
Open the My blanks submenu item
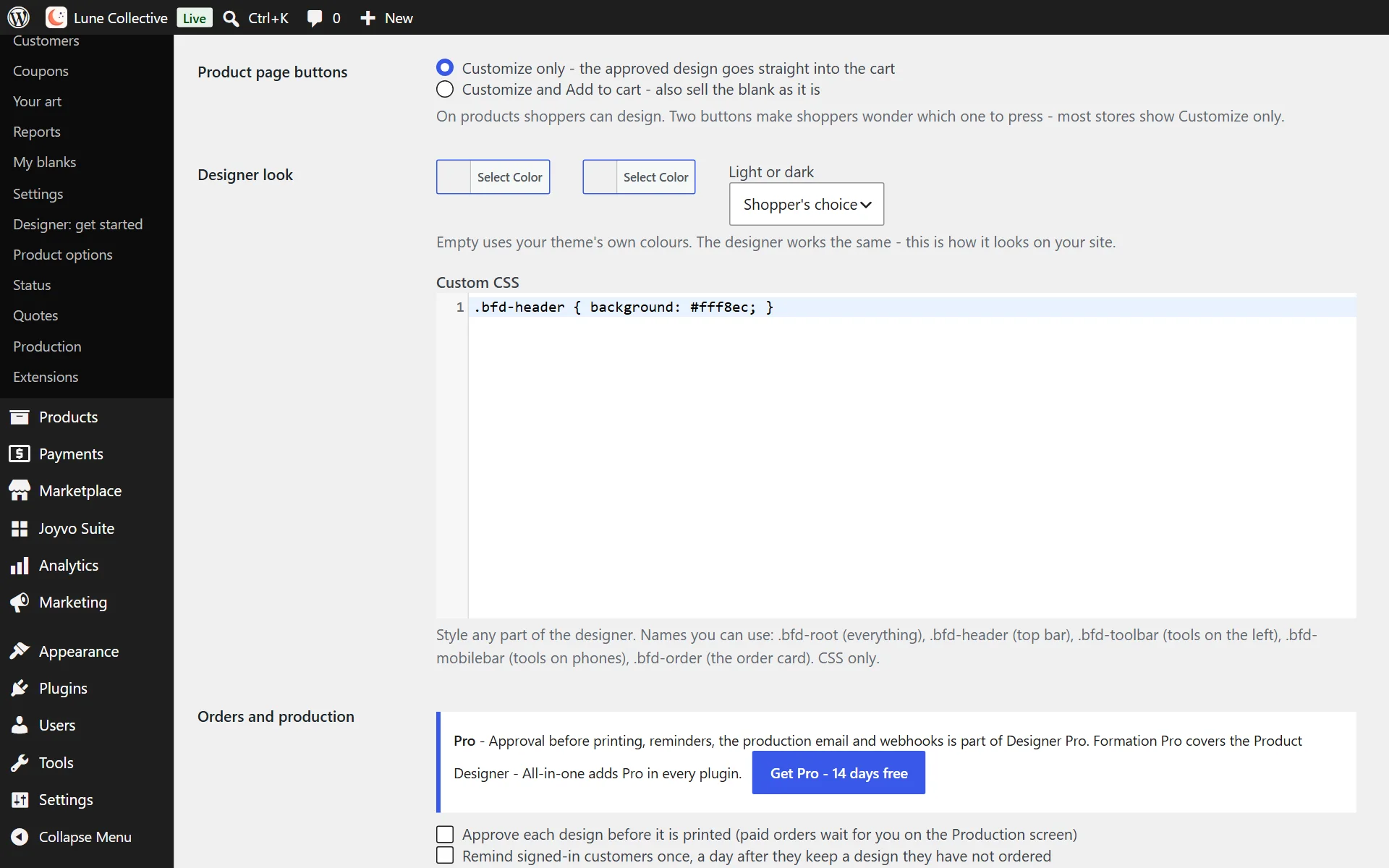(x=44, y=162)
